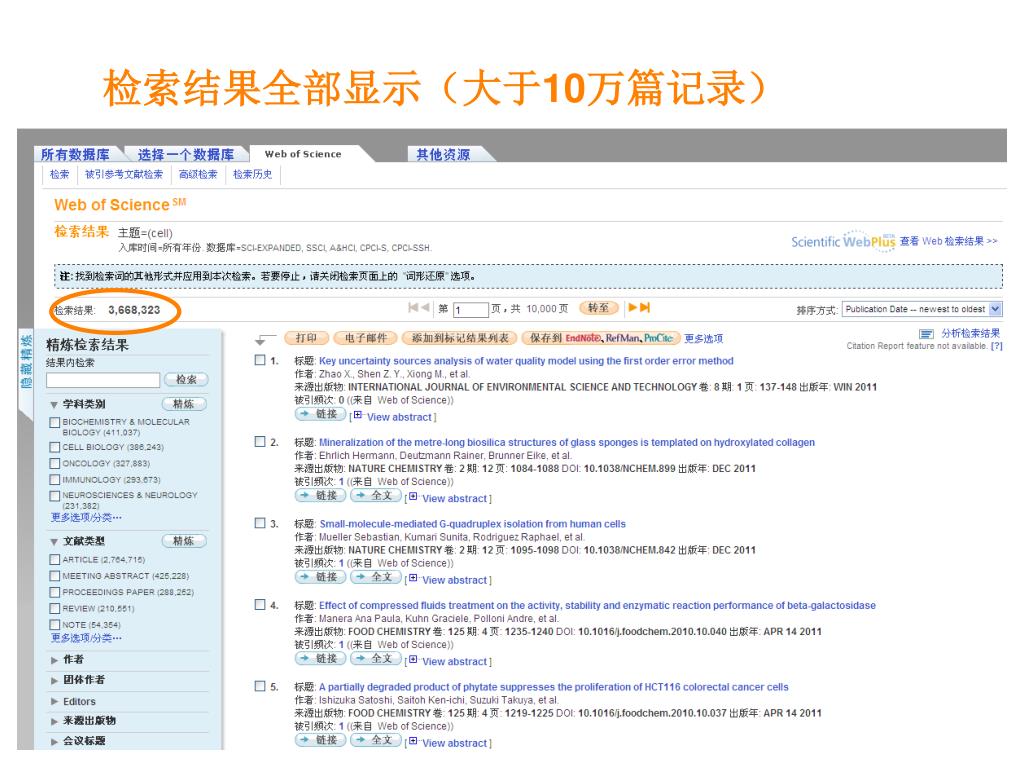Viewport: 1024px width, 768px height.
Task: Show more subject categories under 学科类别
Action: pyautogui.click(x=86, y=517)
